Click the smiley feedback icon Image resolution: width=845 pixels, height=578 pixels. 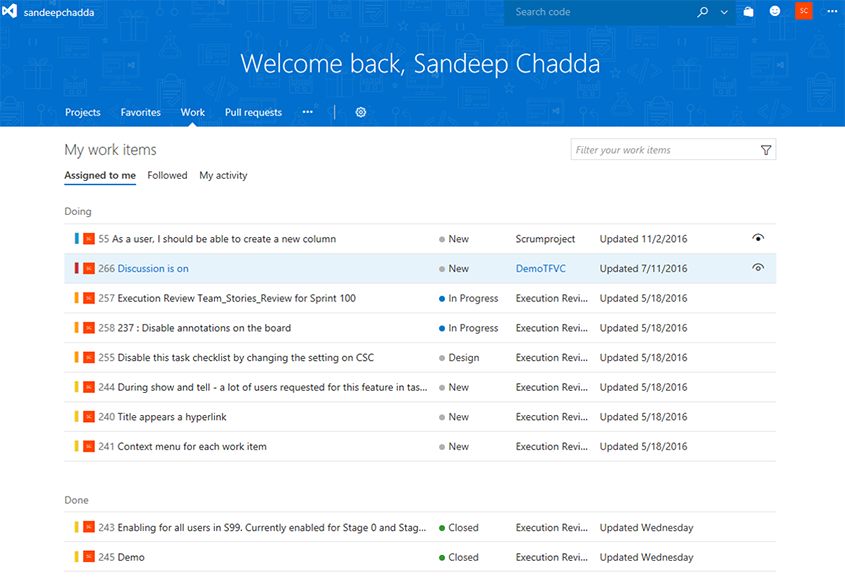click(775, 12)
